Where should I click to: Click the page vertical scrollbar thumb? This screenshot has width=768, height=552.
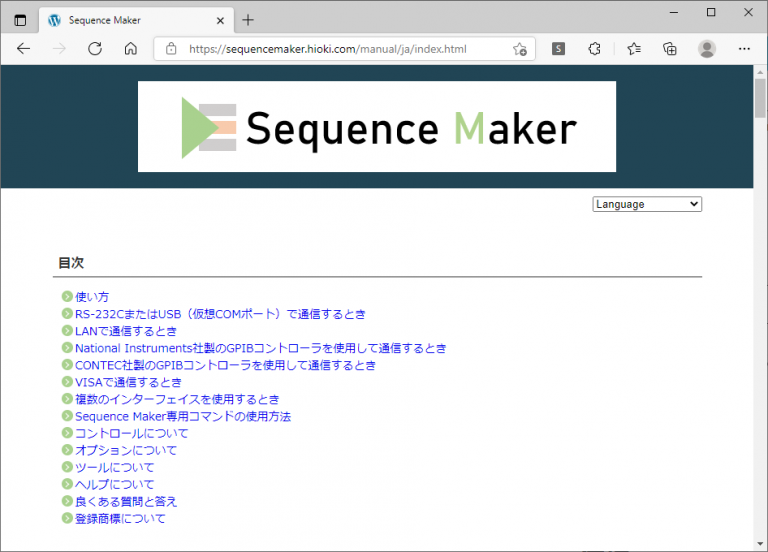[x=760, y=98]
